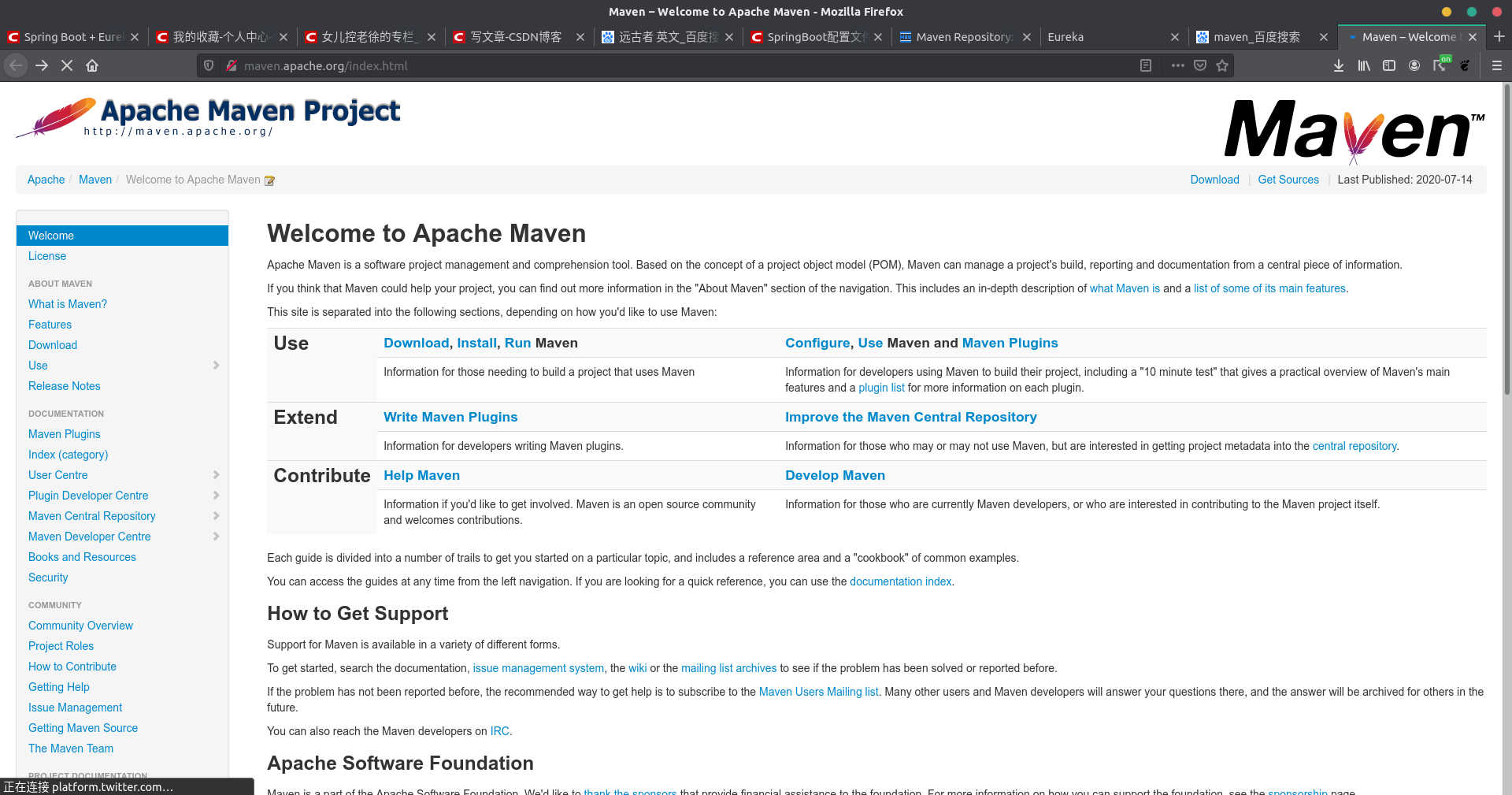Viewport: 1512px width, 795px height.
Task: Click Apache breadcrumb link
Action: tap(46, 180)
